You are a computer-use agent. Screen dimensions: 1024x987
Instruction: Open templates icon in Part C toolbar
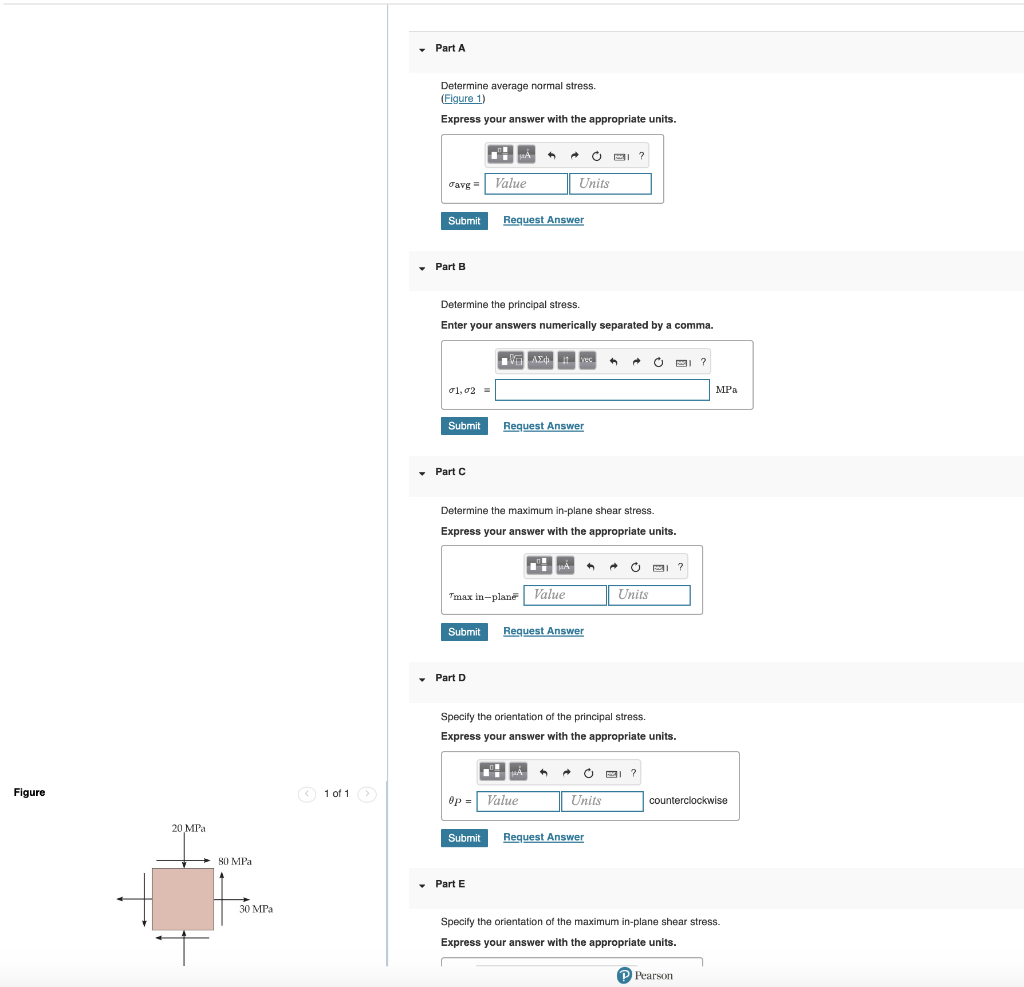(539, 566)
